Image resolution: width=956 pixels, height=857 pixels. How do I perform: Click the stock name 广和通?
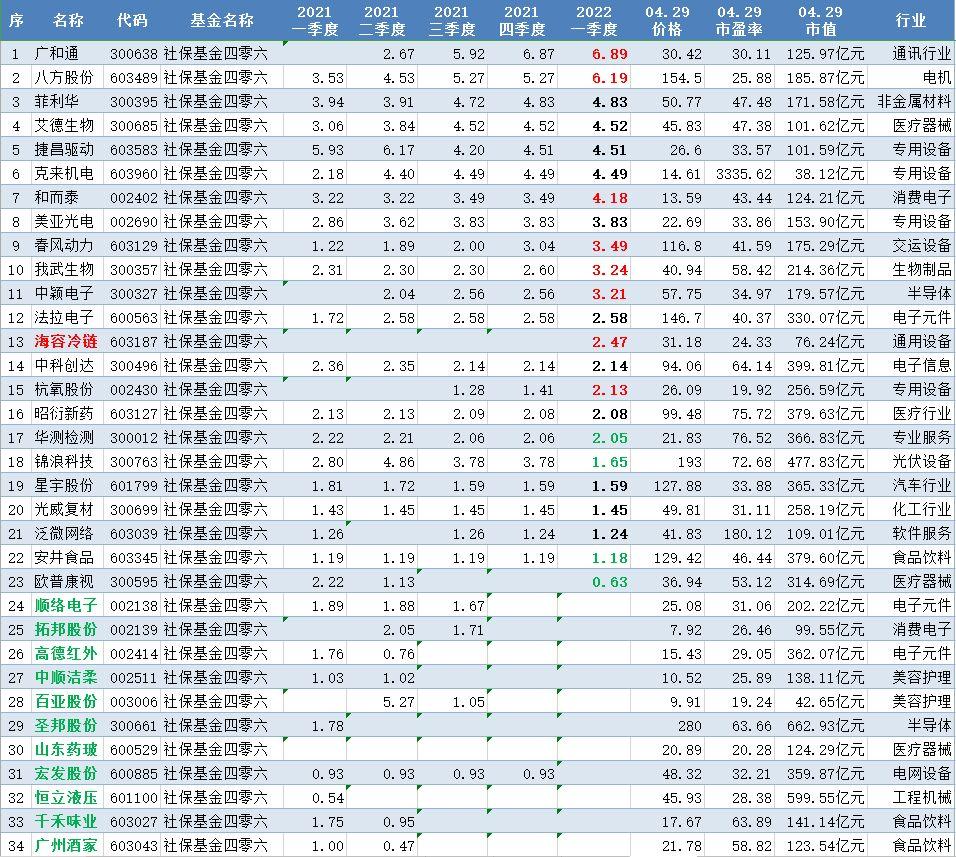57,54
